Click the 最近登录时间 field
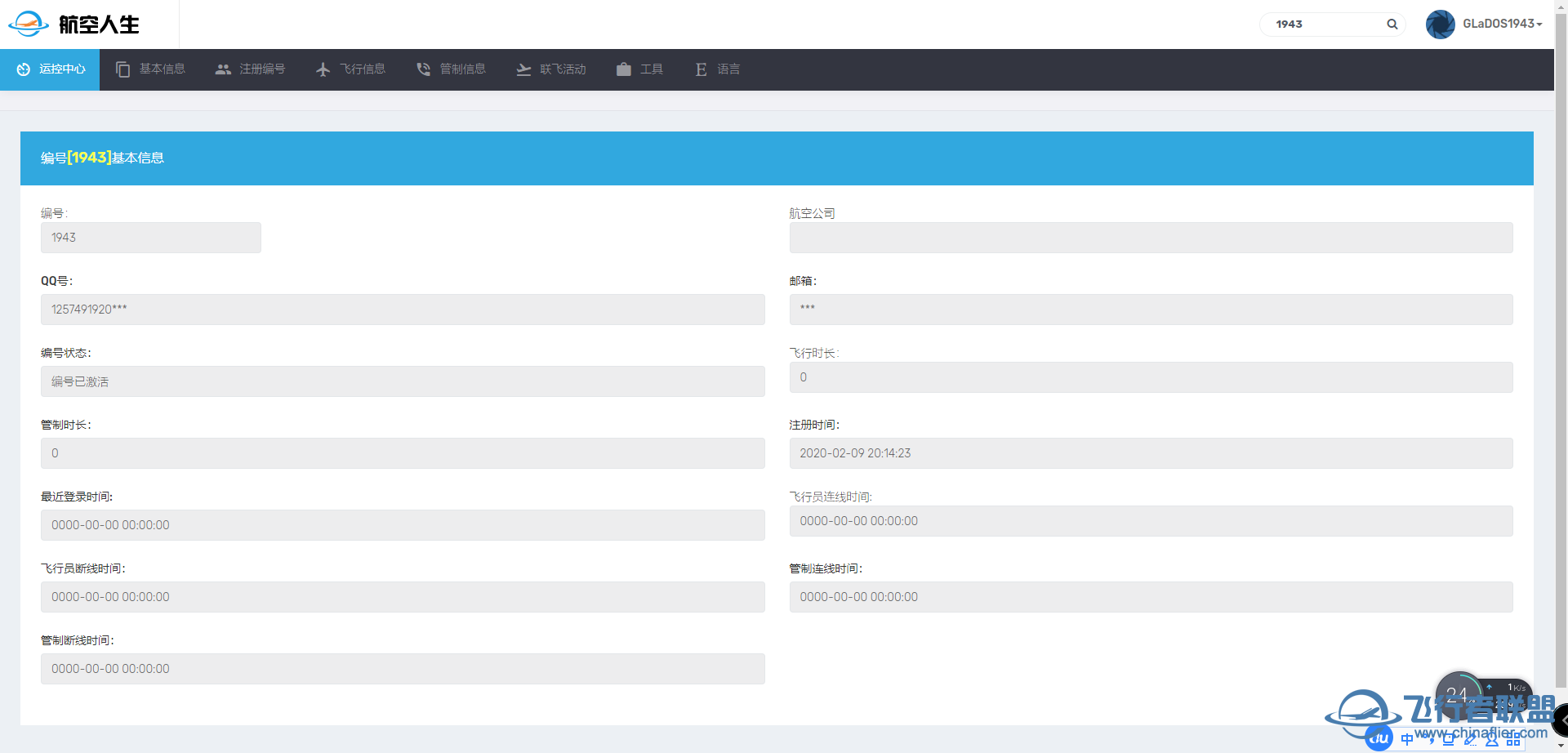 [403, 525]
